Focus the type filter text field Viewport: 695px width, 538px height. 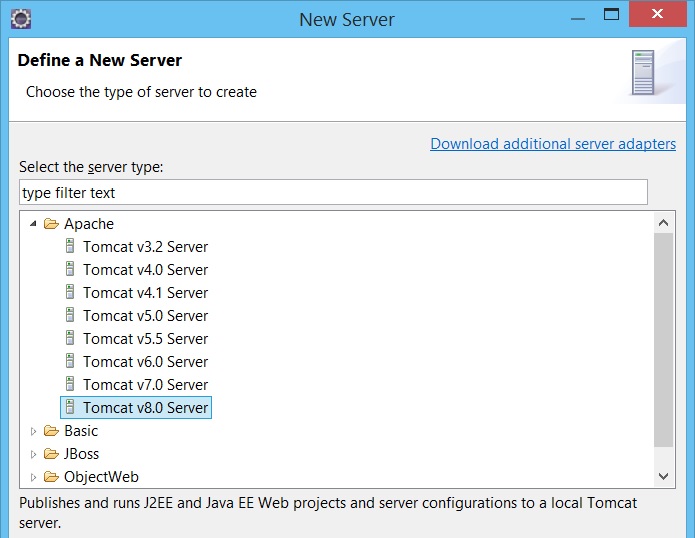point(333,192)
